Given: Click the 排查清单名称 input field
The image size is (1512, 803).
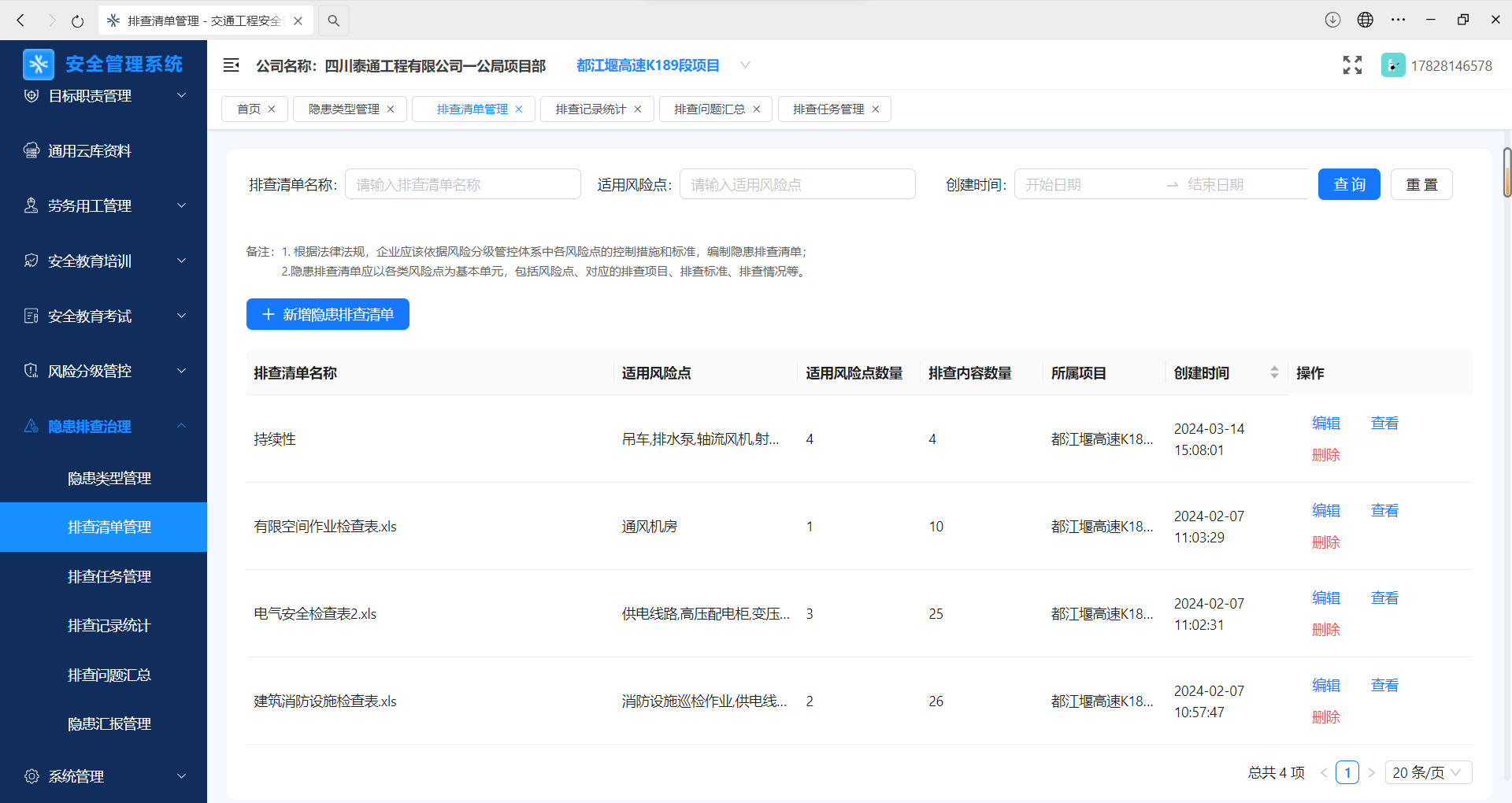Looking at the screenshot, I should [463, 183].
